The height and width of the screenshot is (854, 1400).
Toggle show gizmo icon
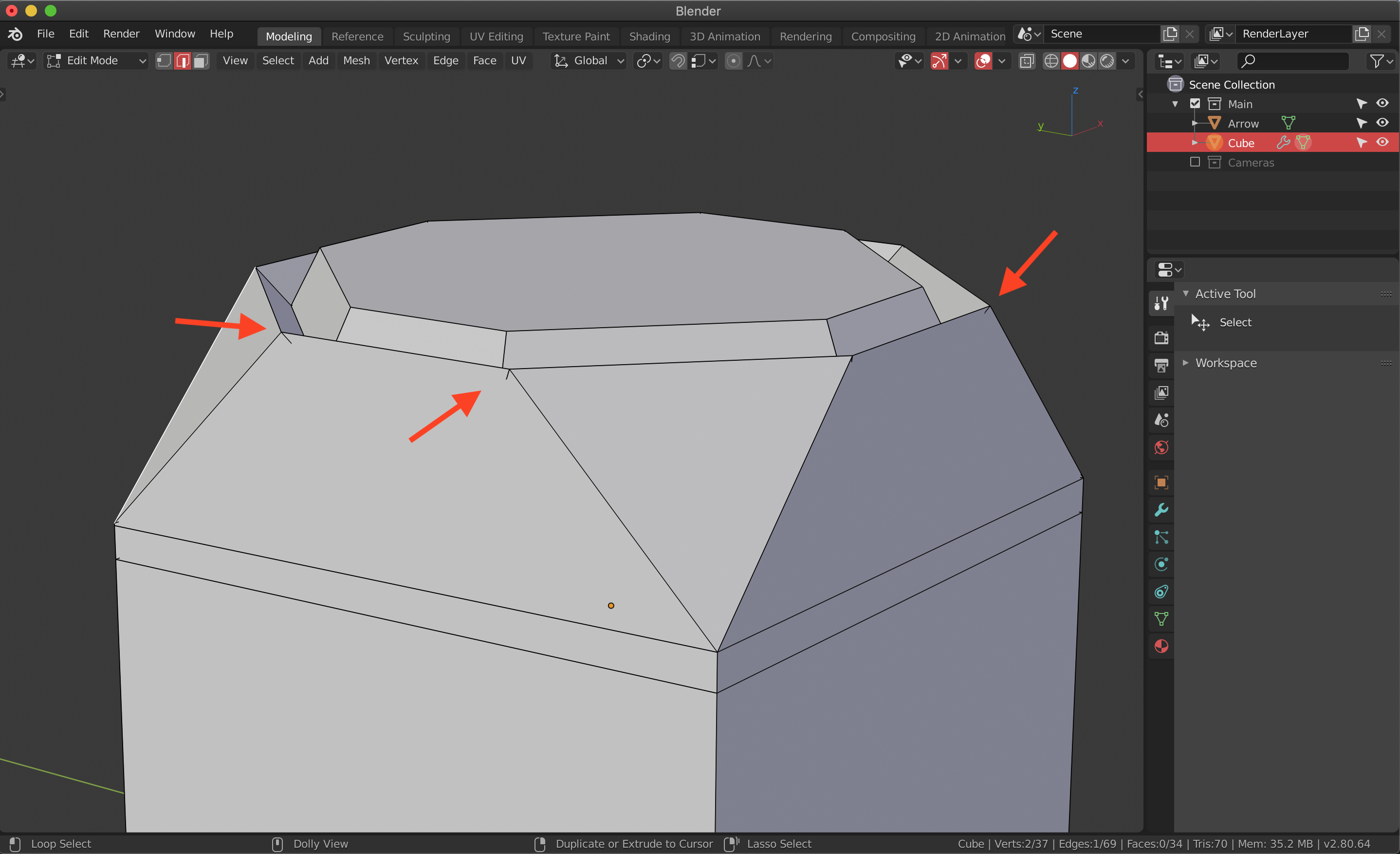point(939,61)
